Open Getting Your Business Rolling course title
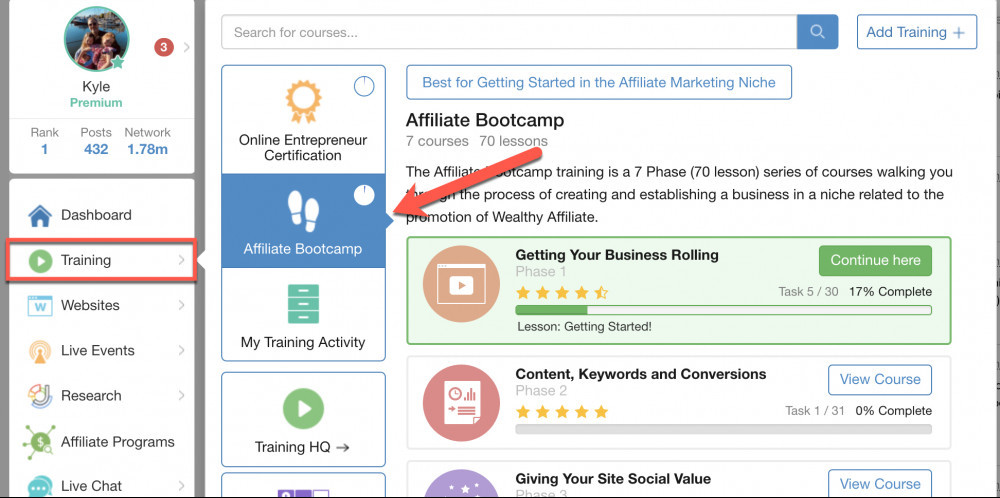This screenshot has width=1000, height=498. (617, 255)
